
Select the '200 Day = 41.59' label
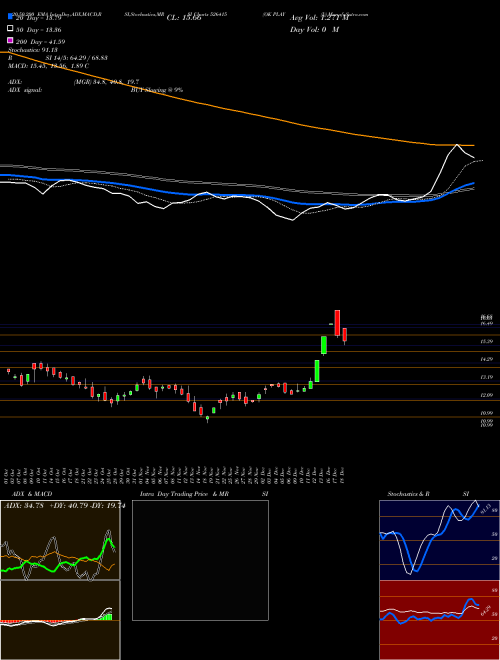(x=40, y=42)
